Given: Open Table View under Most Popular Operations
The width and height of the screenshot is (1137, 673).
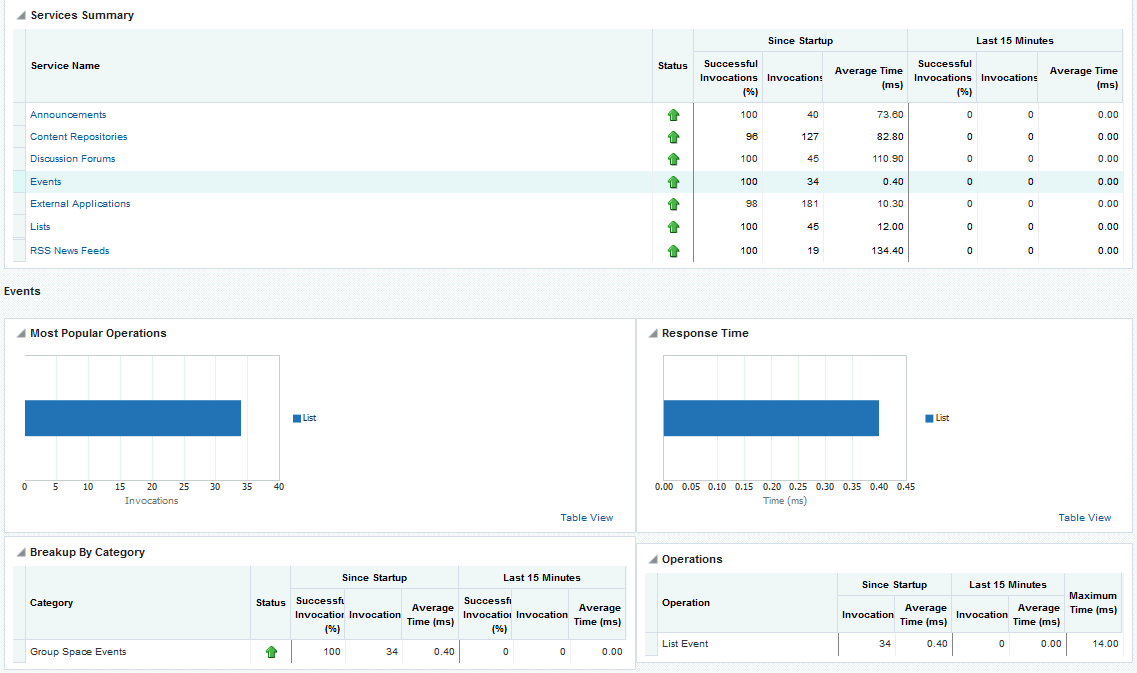Looking at the screenshot, I should (x=586, y=518).
